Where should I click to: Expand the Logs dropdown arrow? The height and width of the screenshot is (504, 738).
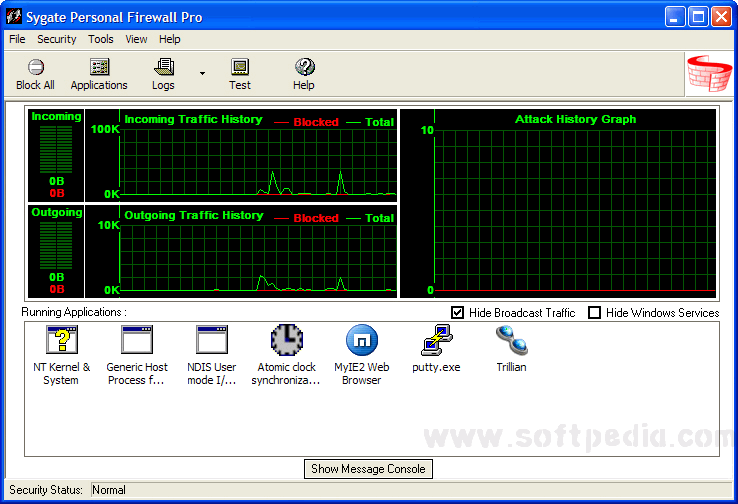[x=202, y=73]
